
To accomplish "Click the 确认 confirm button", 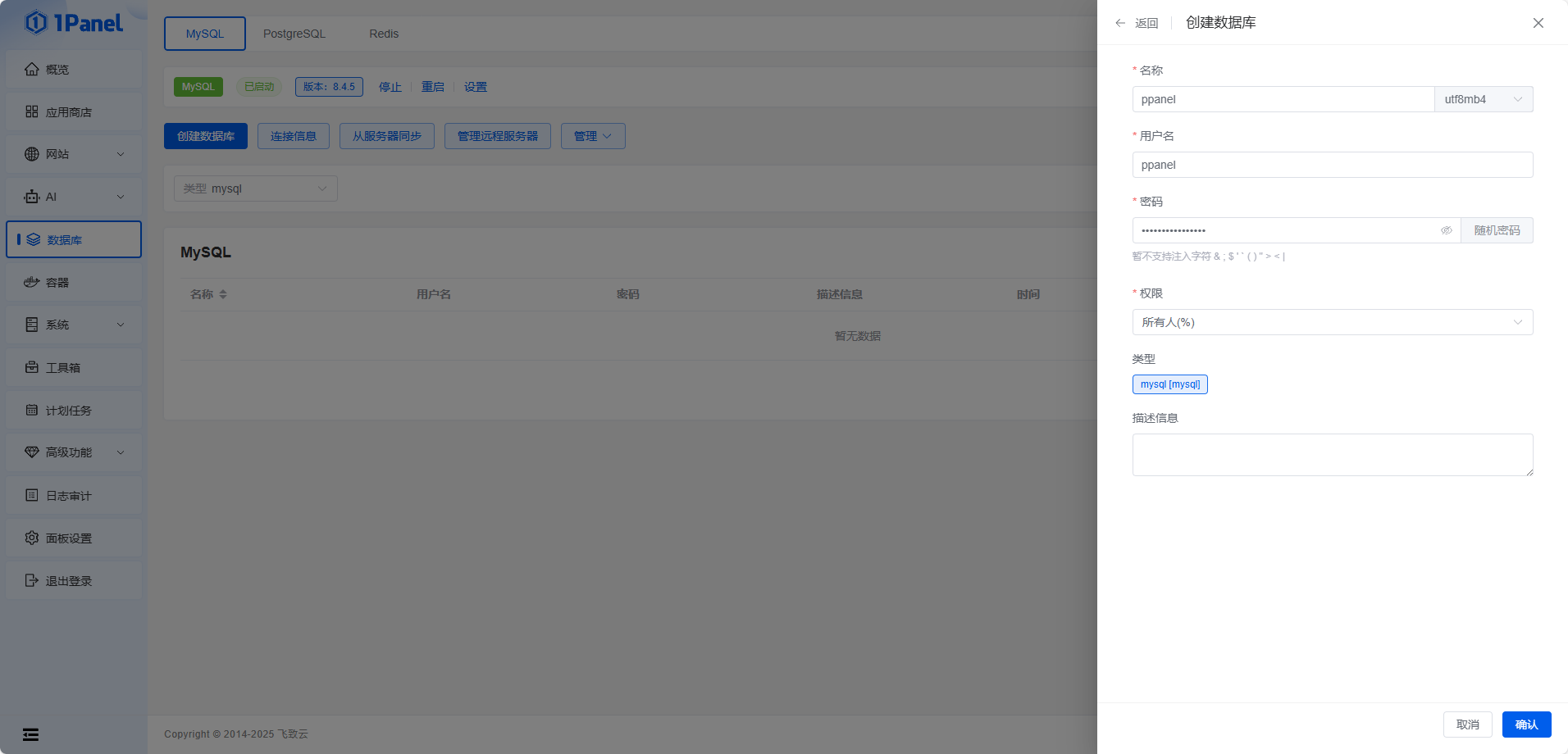I will tap(1525, 724).
